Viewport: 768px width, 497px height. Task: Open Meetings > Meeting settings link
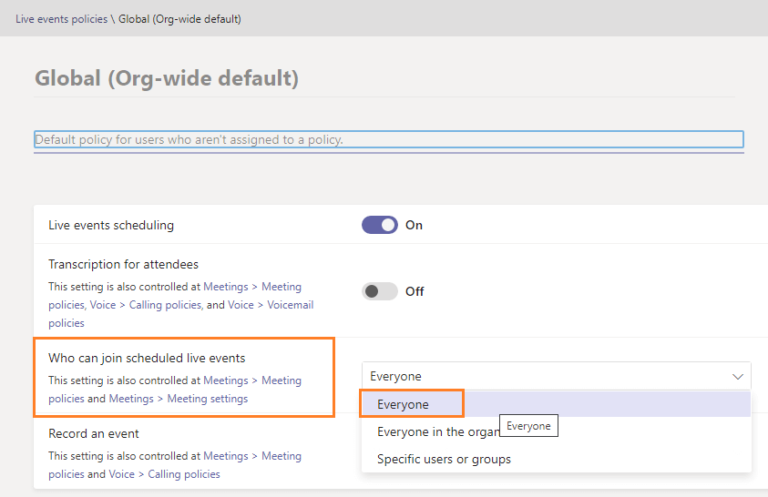[x=178, y=399]
